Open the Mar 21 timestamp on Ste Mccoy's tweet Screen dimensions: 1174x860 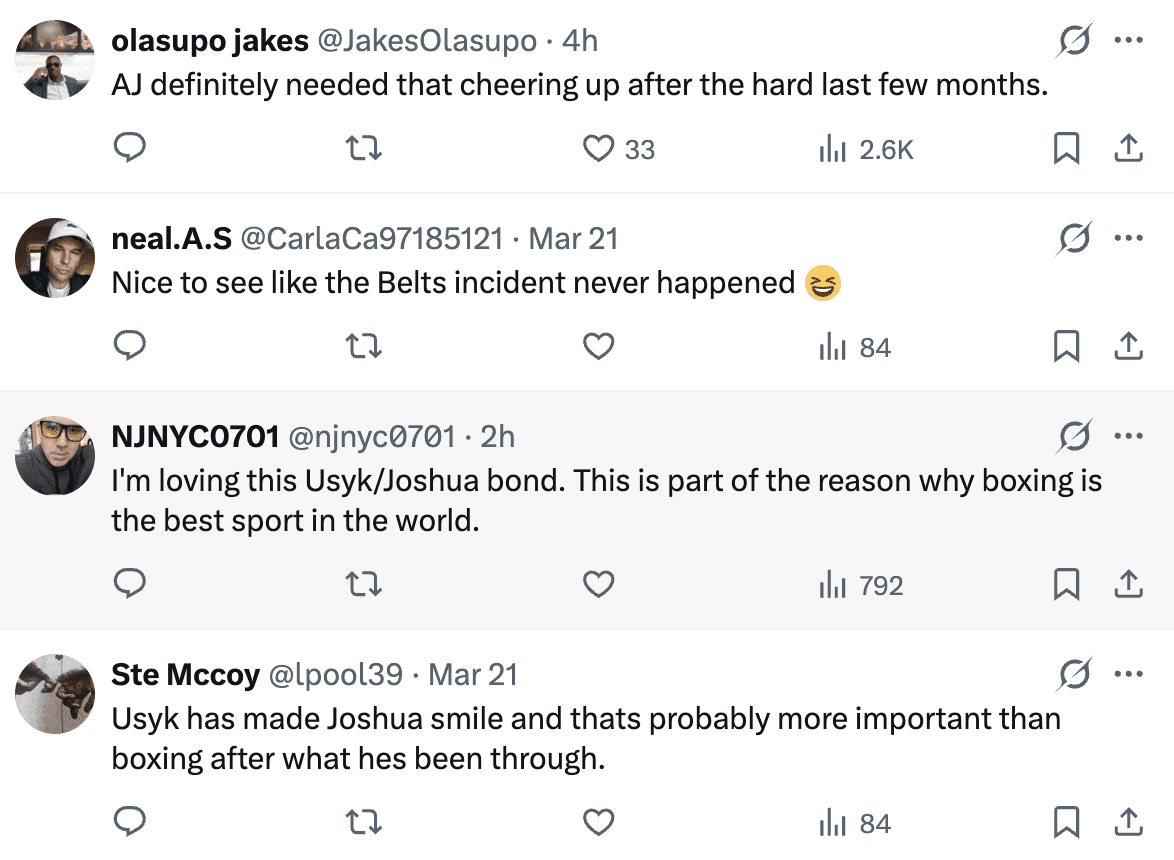pos(472,675)
